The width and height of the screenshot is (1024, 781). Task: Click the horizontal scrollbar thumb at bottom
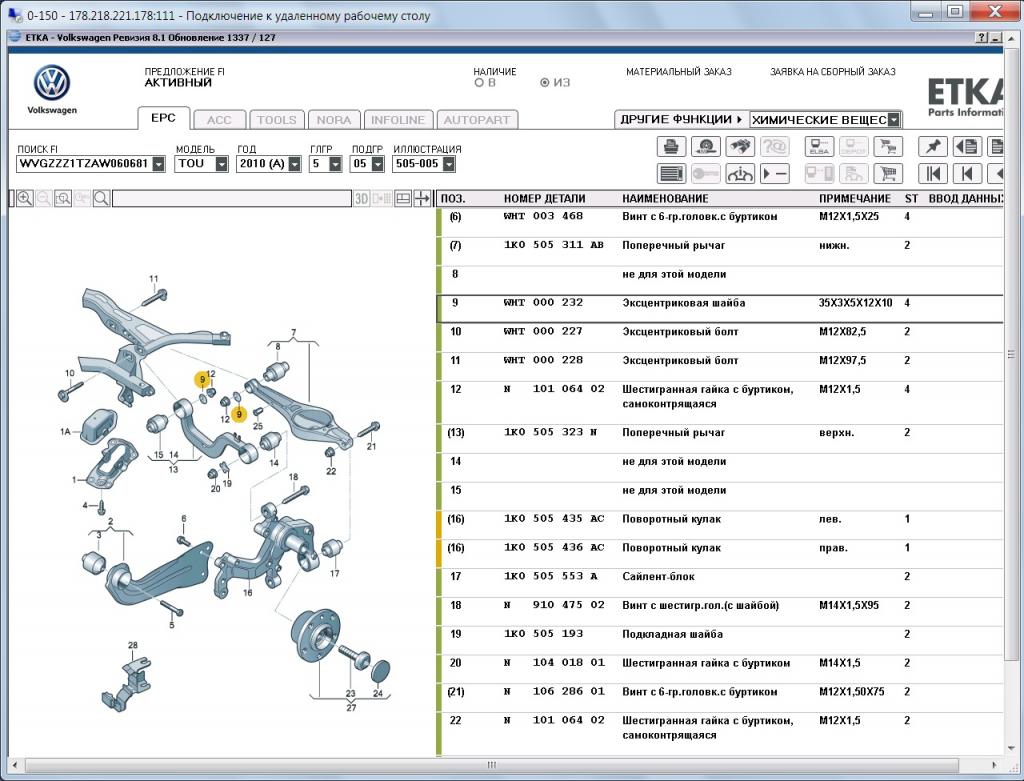[492, 765]
